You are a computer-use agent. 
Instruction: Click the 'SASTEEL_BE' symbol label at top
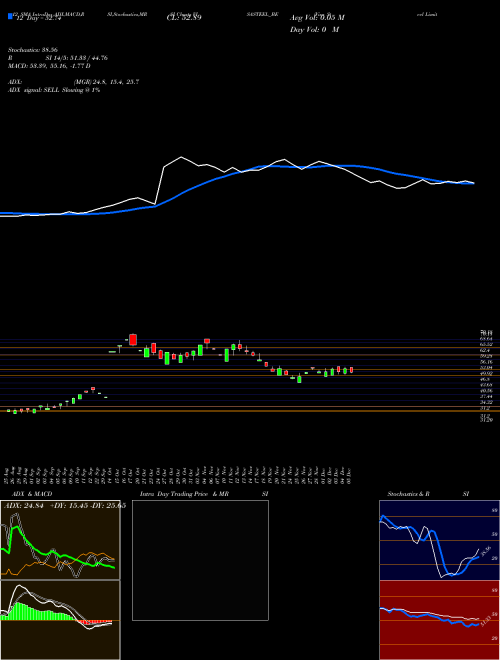click(262, 14)
